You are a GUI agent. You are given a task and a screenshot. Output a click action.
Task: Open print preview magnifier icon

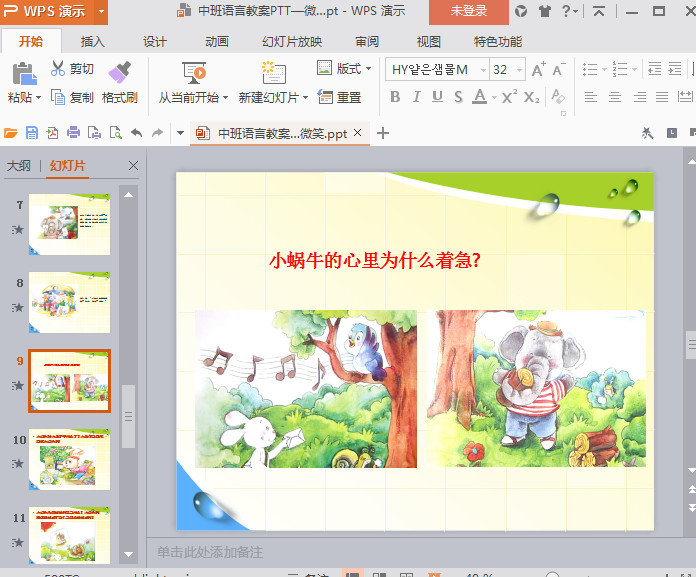(115, 133)
